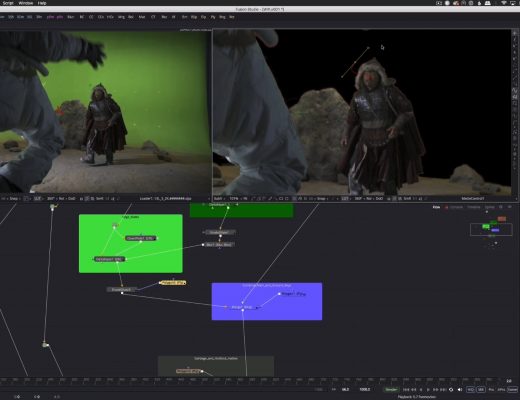Switch to the Timeline tab
This screenshot has height=400, width=520.
[x=473, y=207]
